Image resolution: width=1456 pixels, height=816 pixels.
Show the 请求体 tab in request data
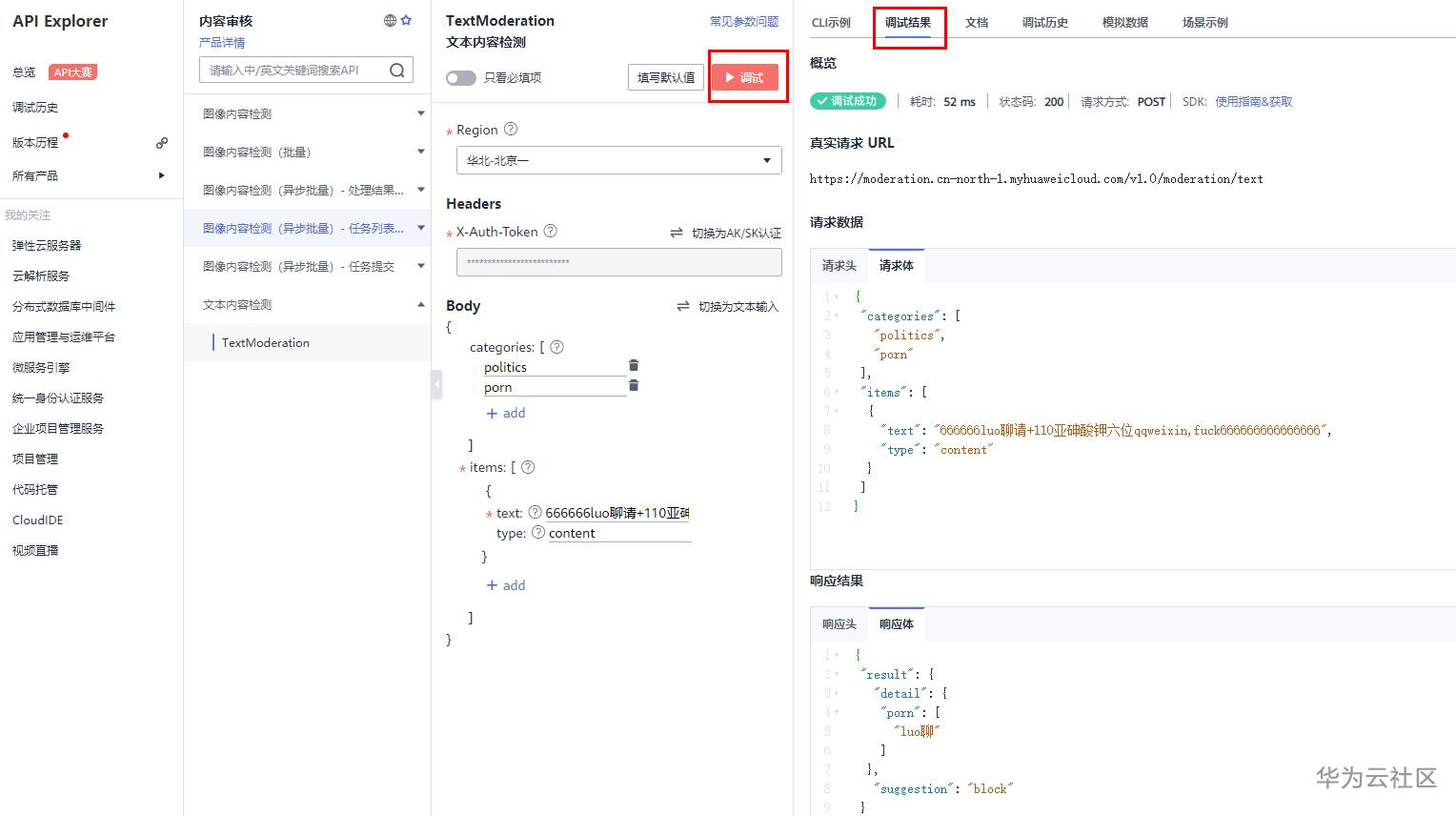click(x=897, y=265)
